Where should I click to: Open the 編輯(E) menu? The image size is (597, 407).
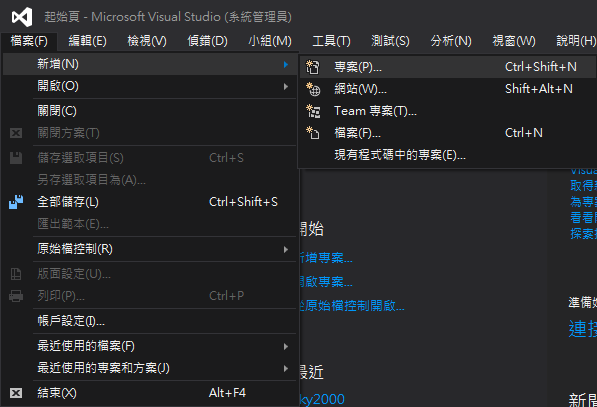(x=88, y=41)
